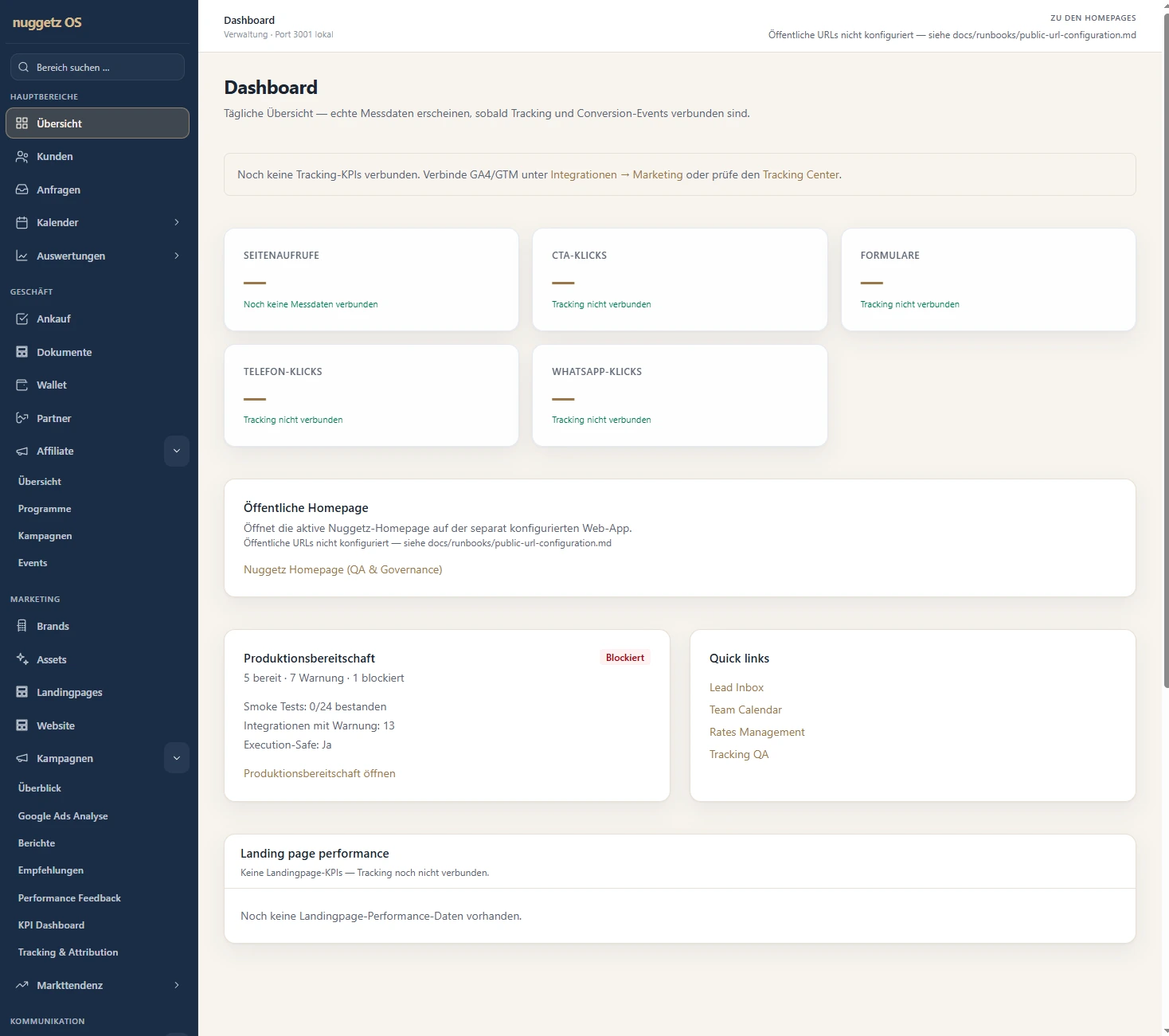This screenshot has height=1036, width=1169.
Task: Click the WhatsApp-Klicks KPI card
Action: tap(679, 395)
